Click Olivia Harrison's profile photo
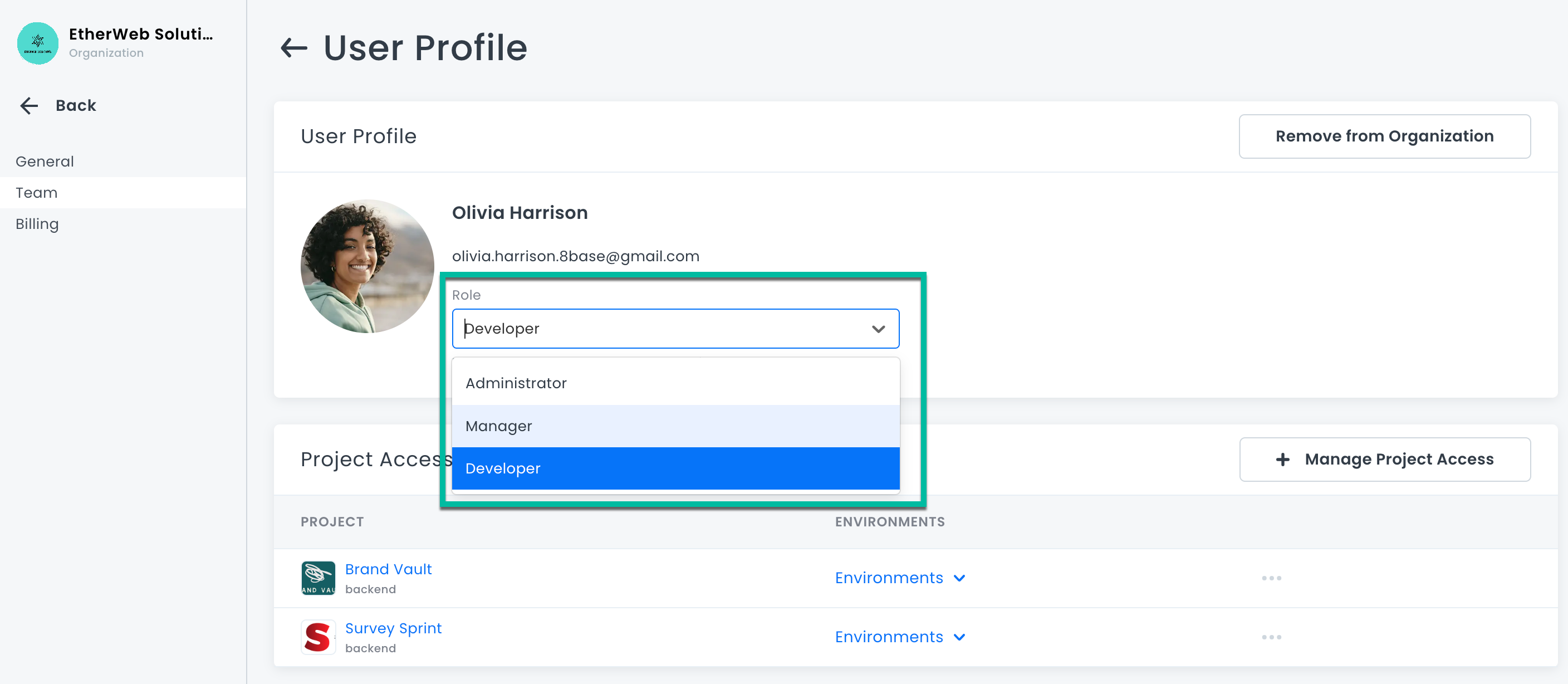 367,266
